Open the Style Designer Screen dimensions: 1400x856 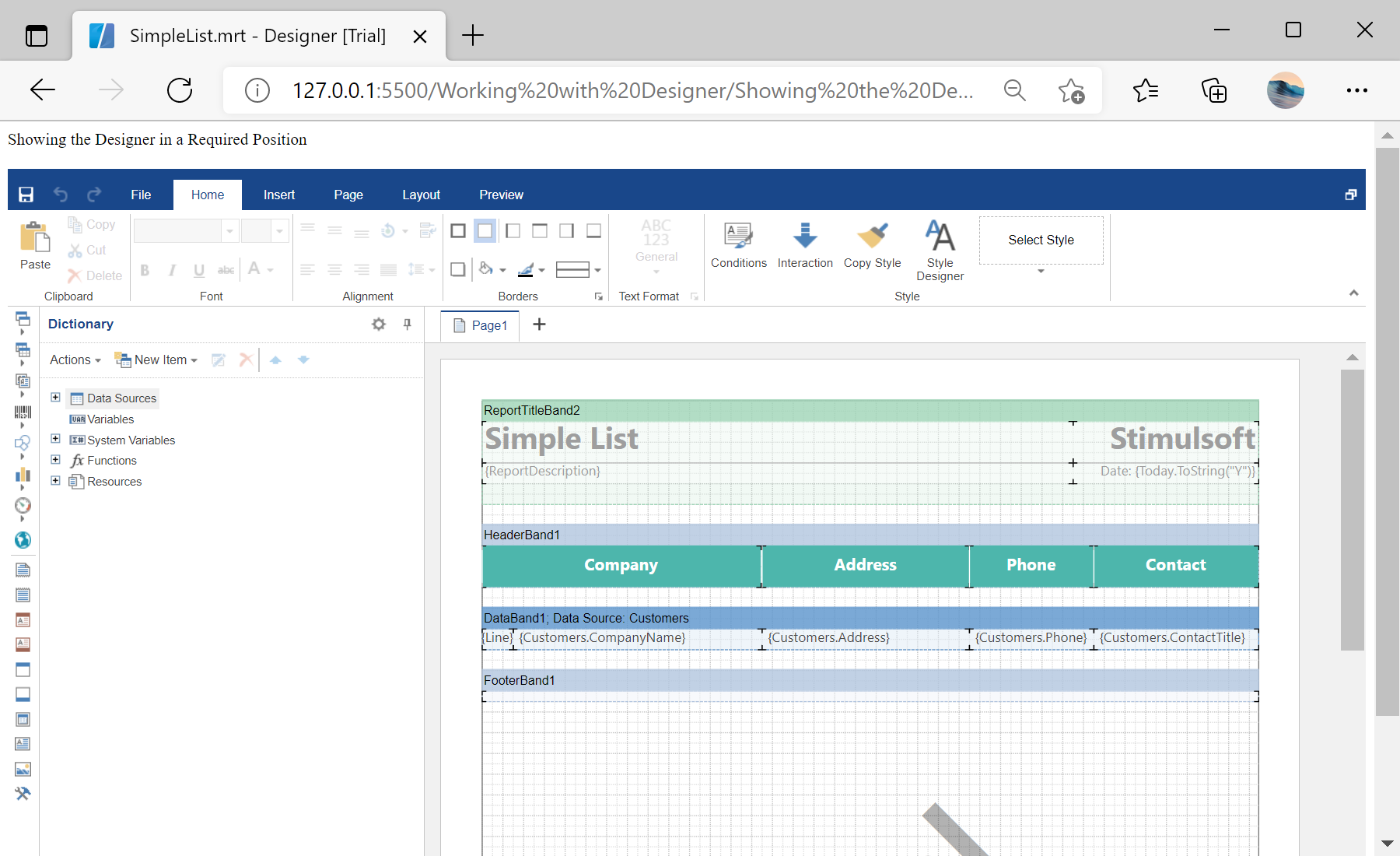pos(940,251)
